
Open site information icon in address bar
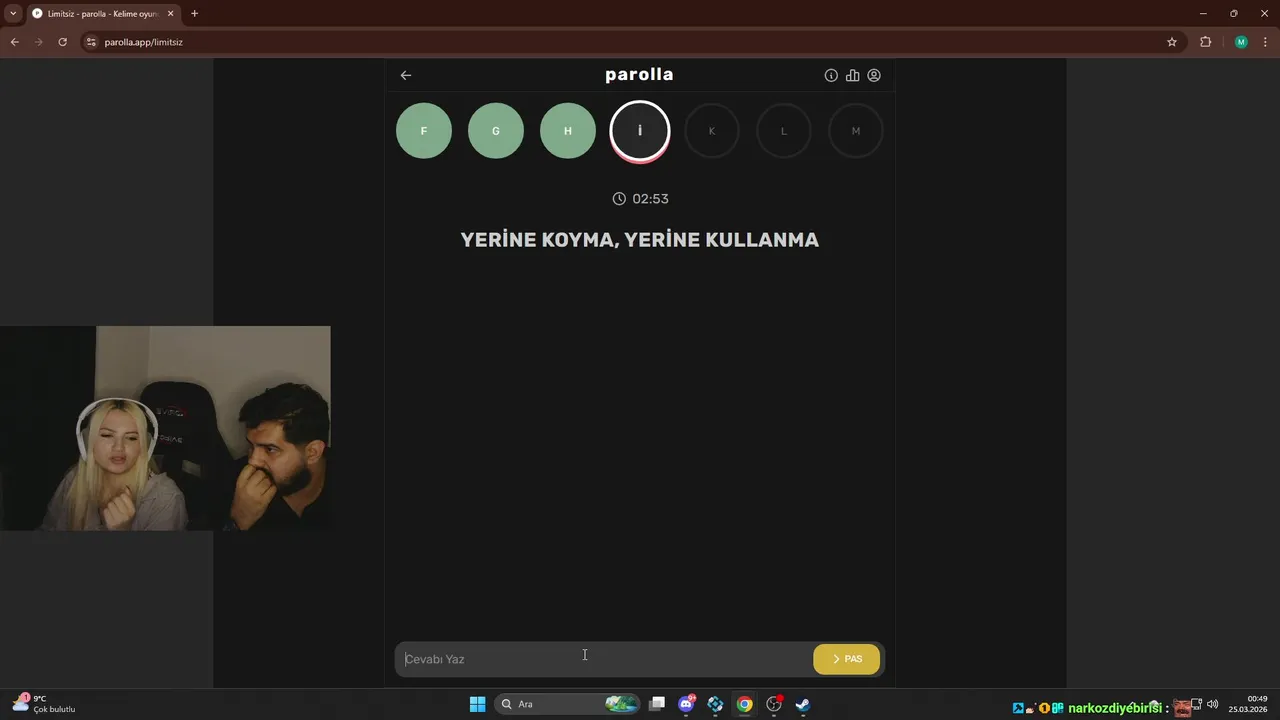(x=91, y=42)
